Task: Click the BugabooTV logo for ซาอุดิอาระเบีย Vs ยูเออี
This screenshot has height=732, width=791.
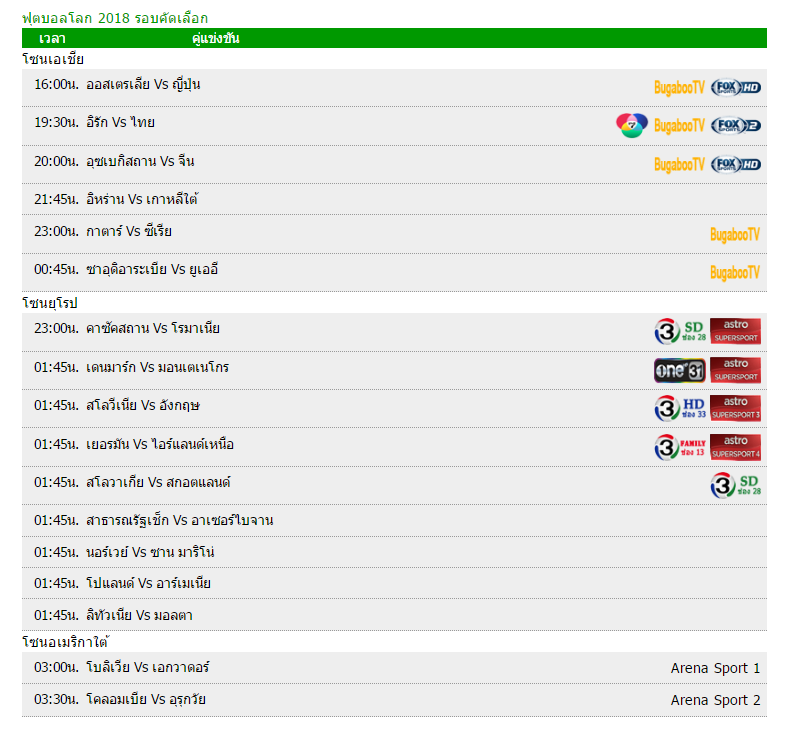Action: [735, 272]
